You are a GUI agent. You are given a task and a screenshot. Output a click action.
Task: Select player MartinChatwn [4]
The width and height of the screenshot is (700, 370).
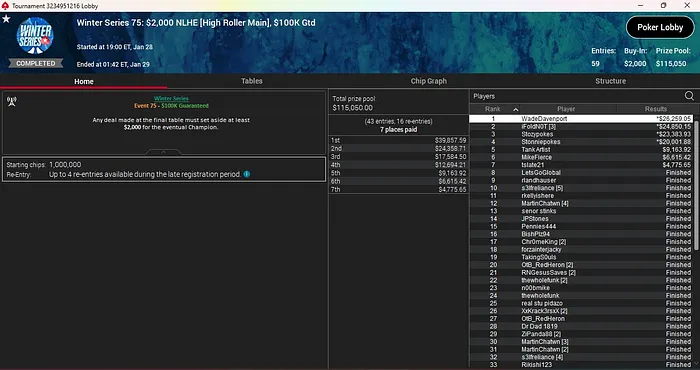[581, 204]
